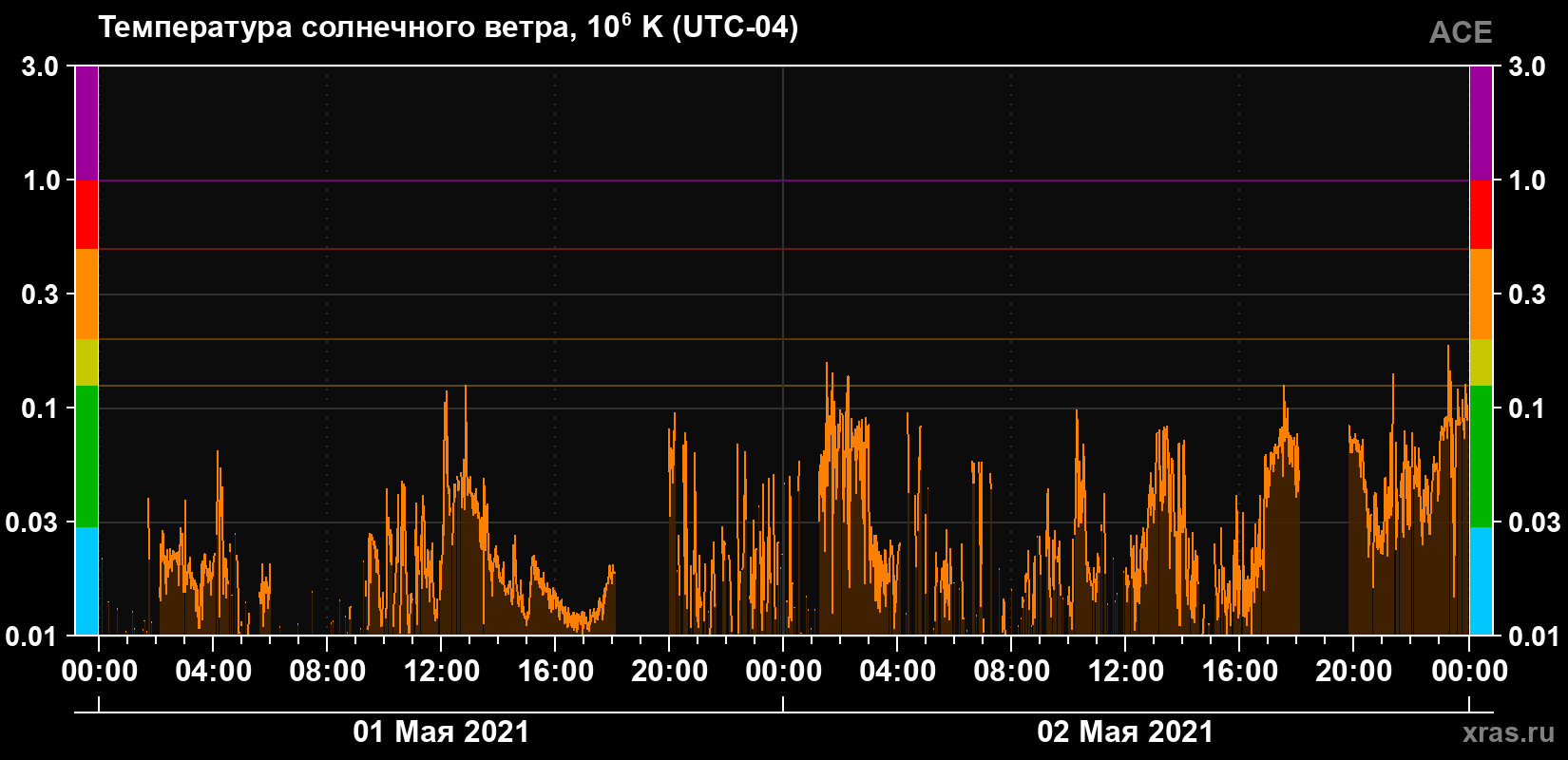Select the right axis "0.3" label

click(1527, 294)
